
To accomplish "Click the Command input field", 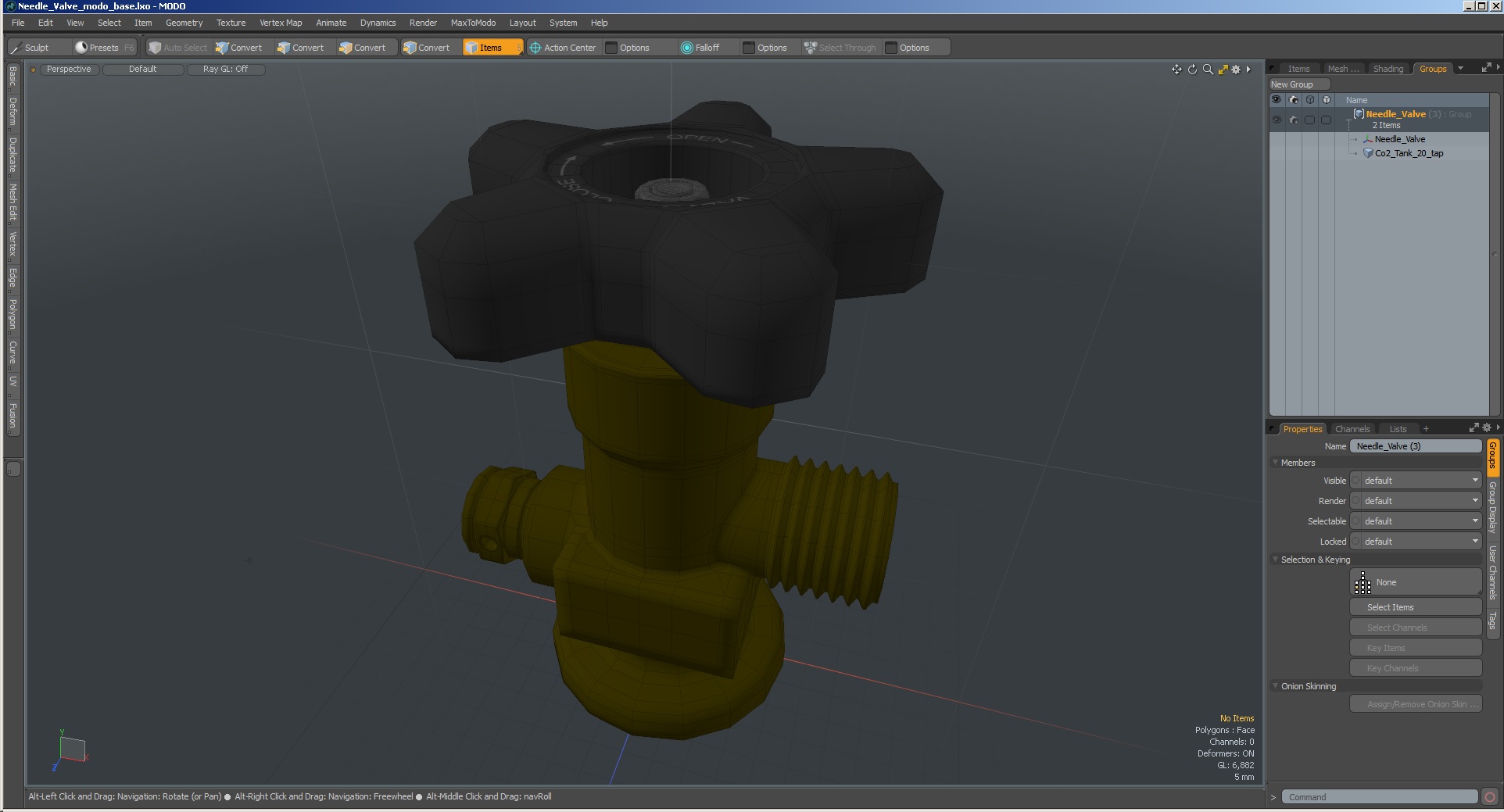I will [1380, 797].
